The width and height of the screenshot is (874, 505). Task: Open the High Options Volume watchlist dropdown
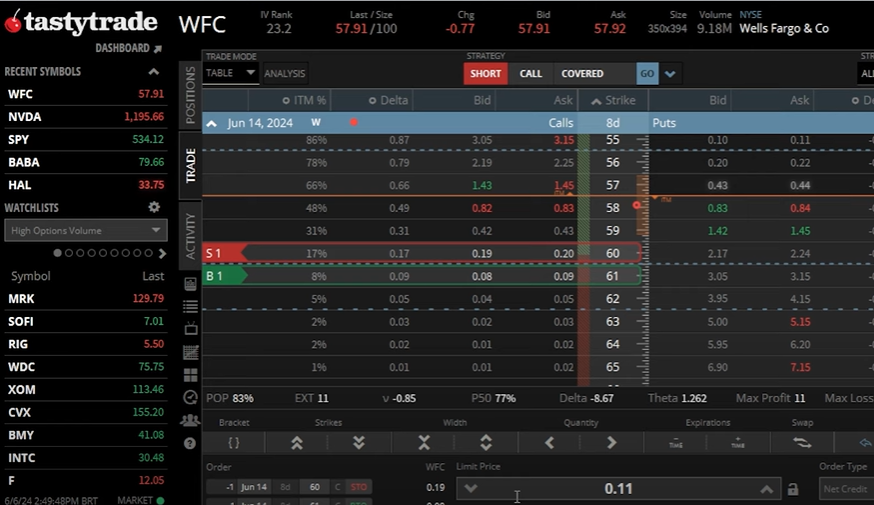coord(85,230)
